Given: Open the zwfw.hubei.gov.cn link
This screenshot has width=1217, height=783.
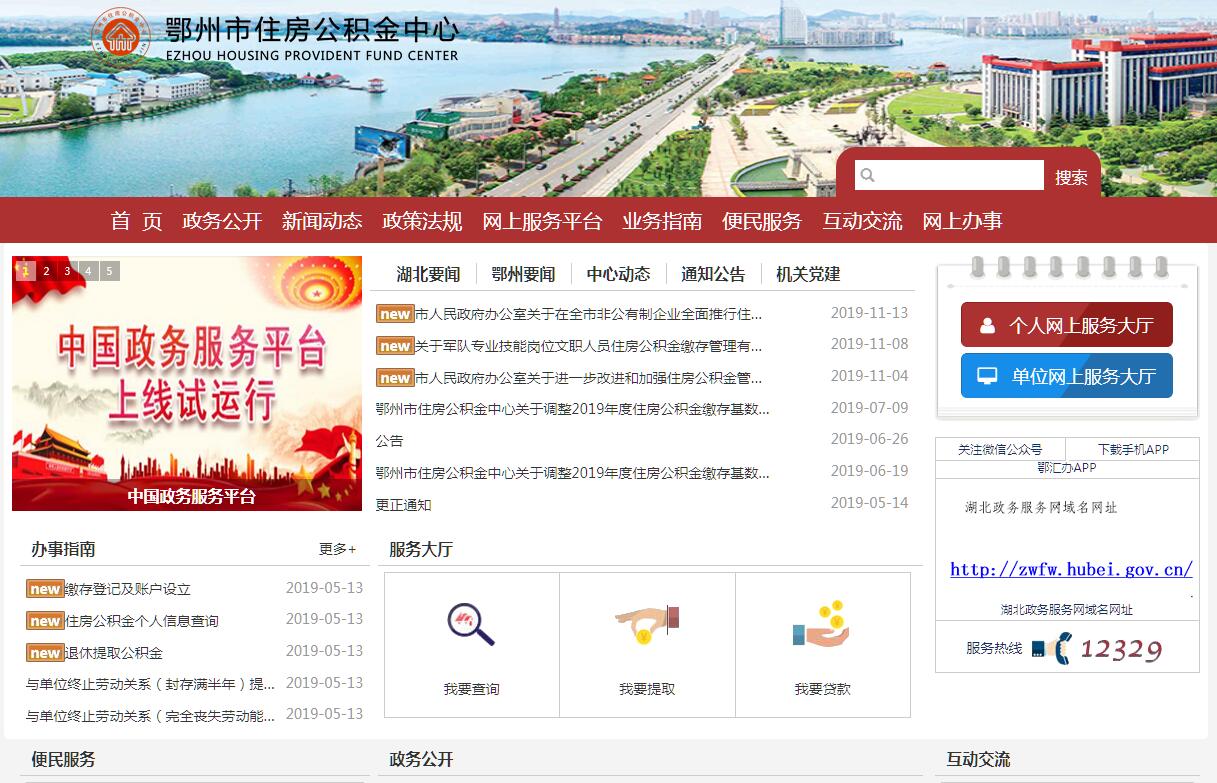Looking at the screenshot, I should click(x=1071, y=569).
